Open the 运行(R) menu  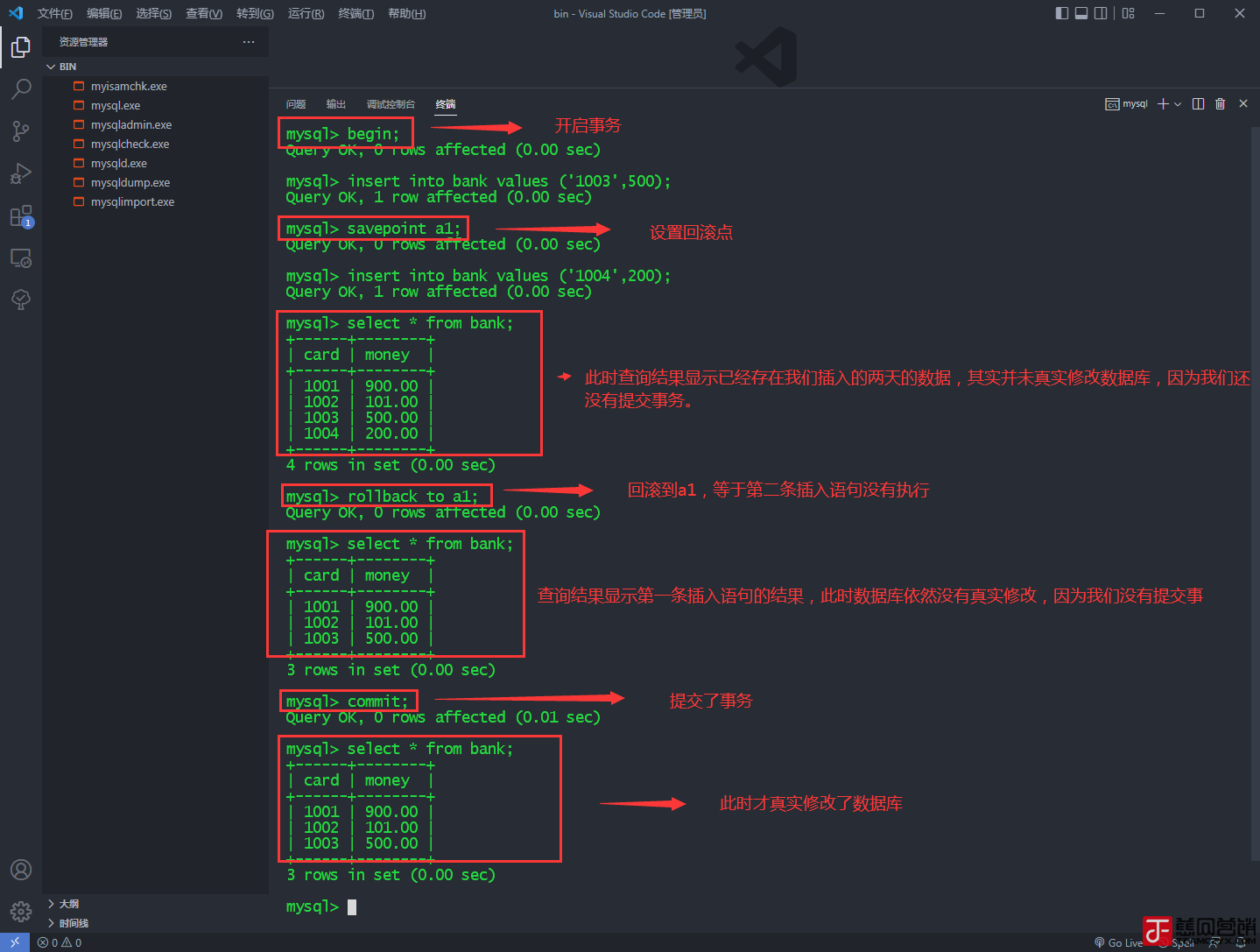[x=306, y=13]
